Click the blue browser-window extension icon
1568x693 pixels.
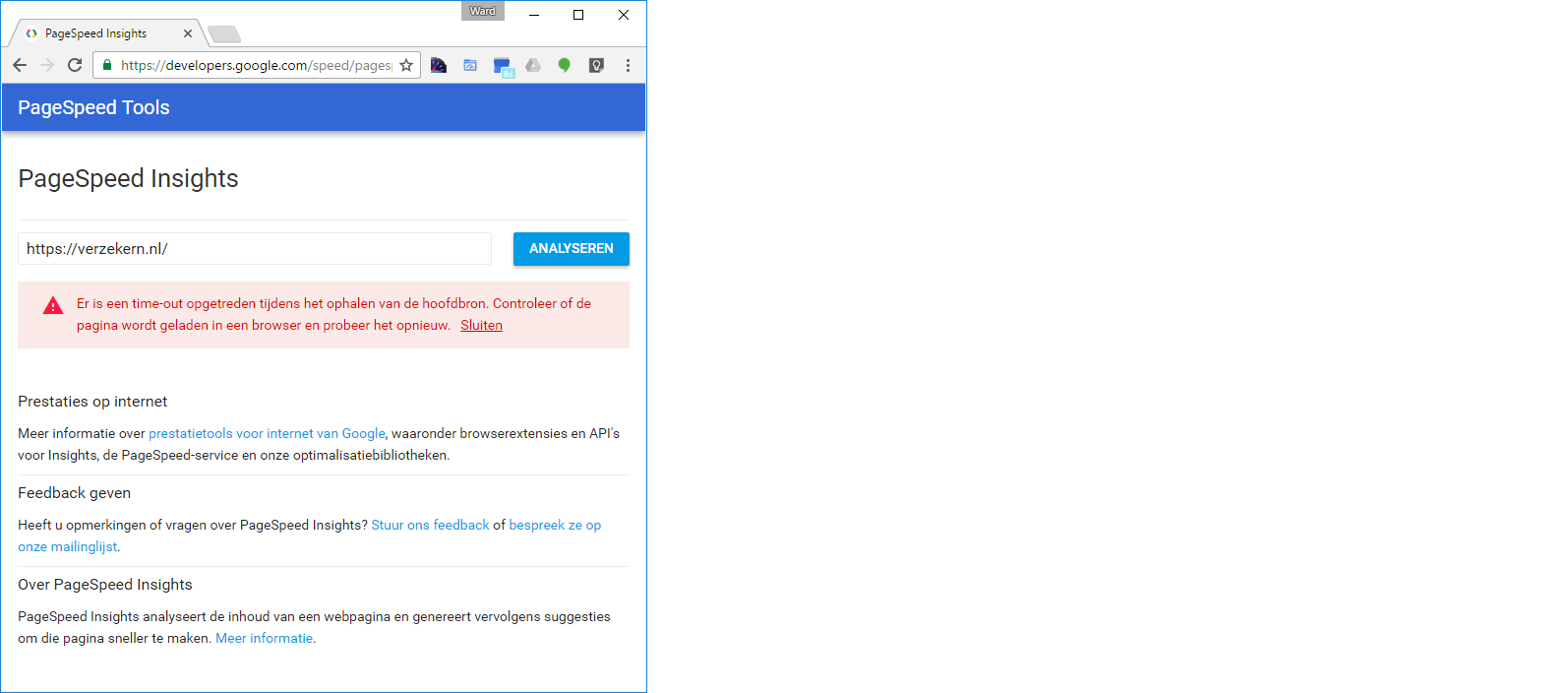pyautogui.click(x=470, y=65)
